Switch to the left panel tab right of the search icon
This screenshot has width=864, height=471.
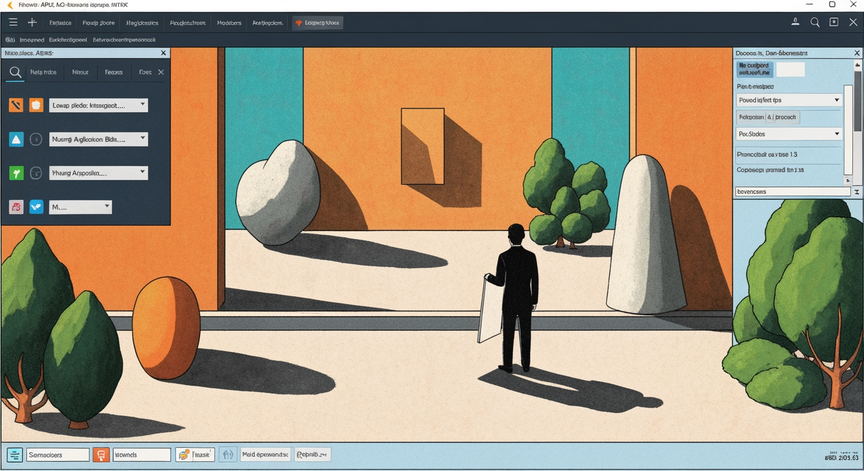44,72
